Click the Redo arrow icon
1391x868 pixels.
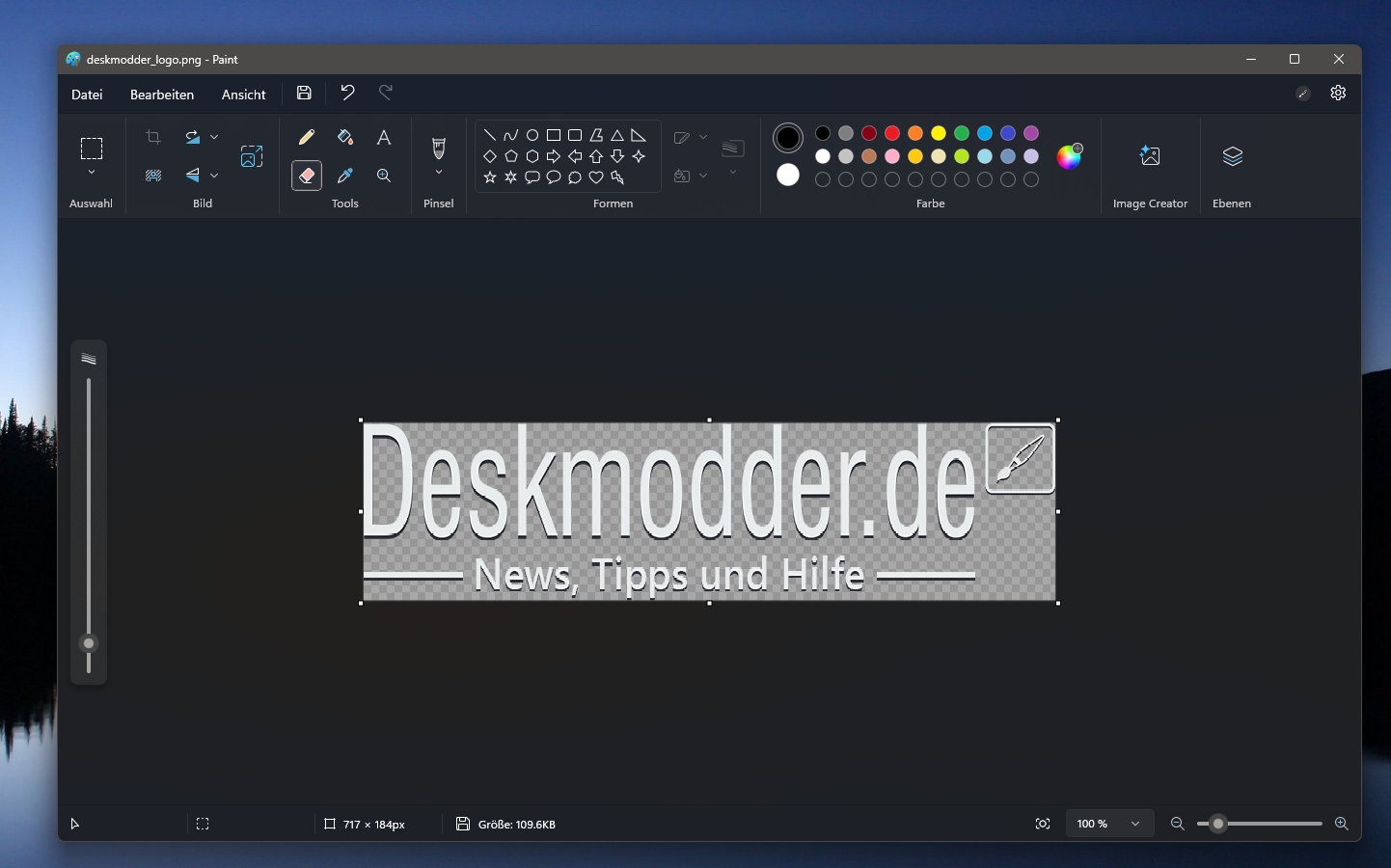click(386, 93)
